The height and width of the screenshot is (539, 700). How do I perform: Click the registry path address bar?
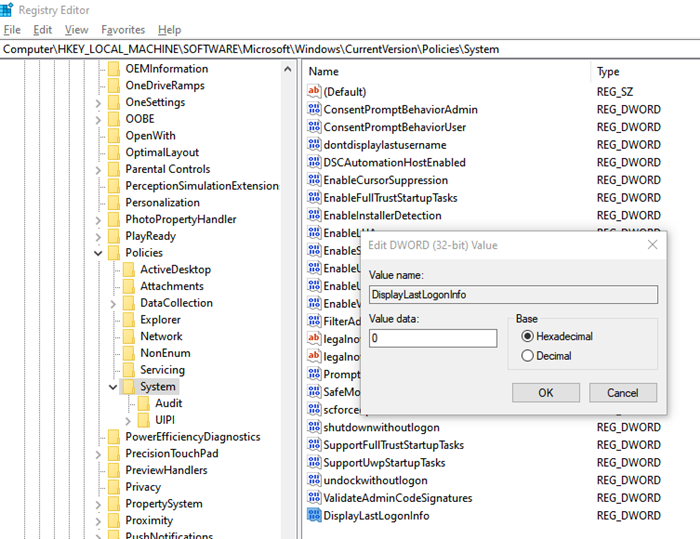coord(350,49)
